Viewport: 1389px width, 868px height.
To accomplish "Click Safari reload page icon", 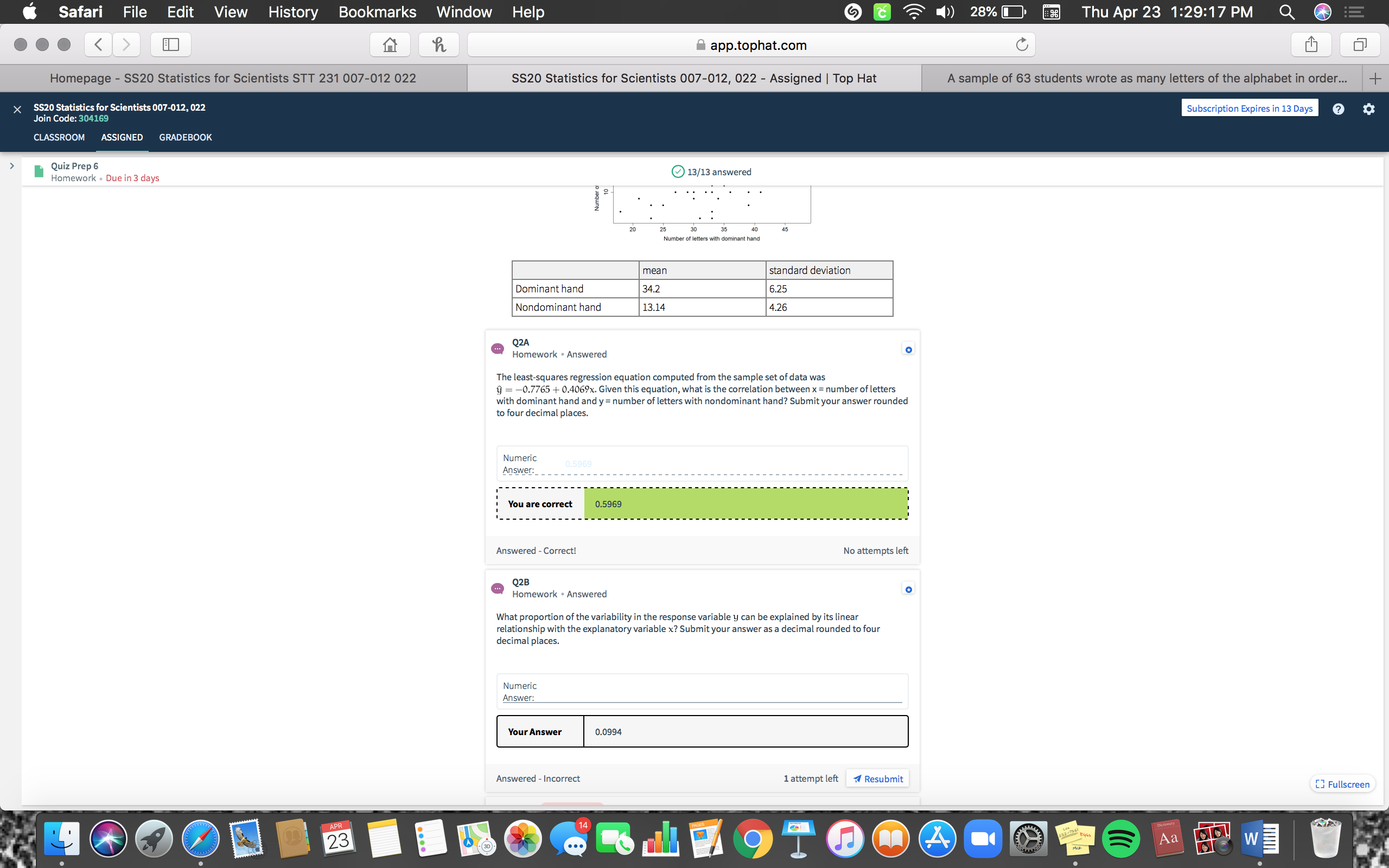I will coord(1022,45).
